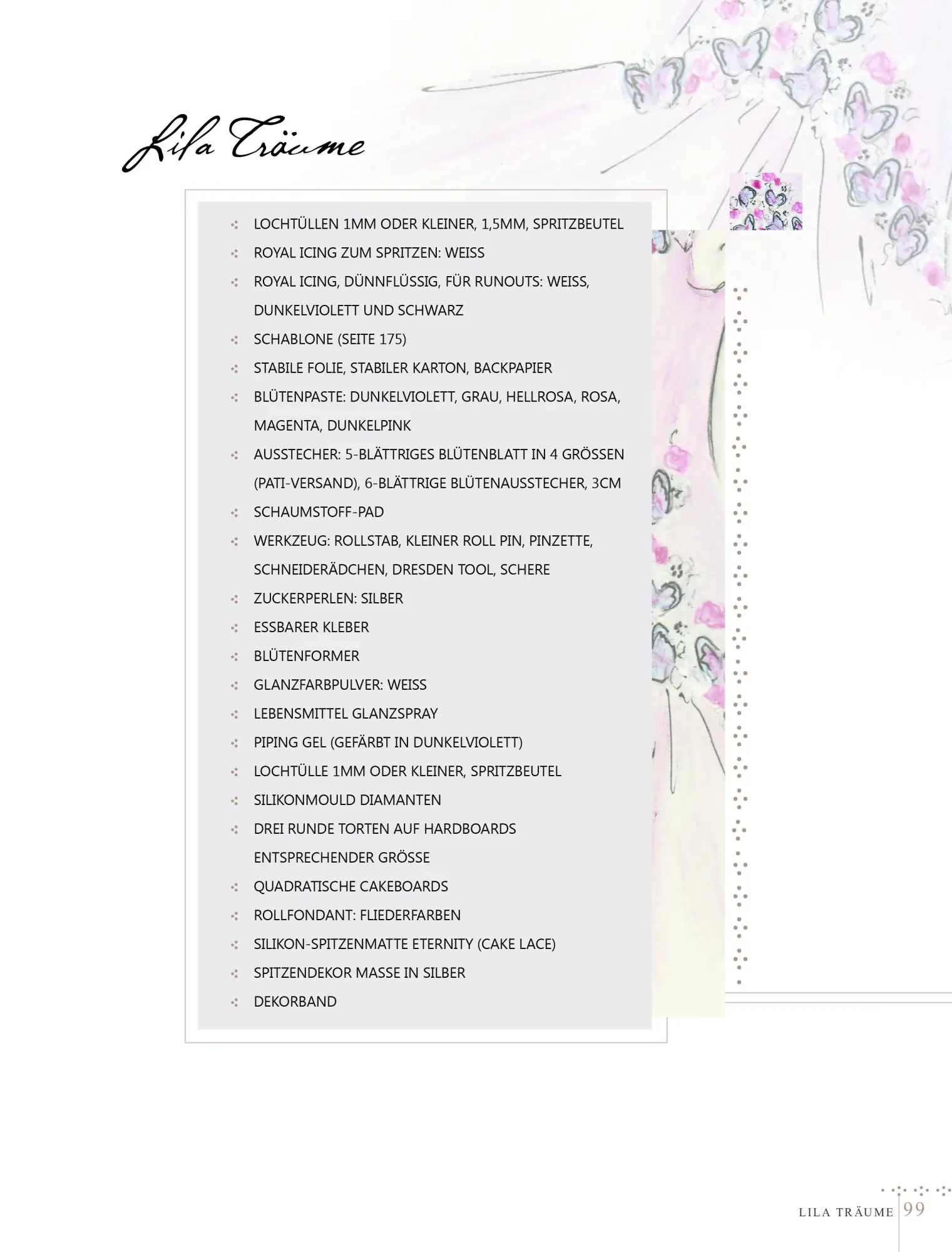The height and width of the screenshot is (1252, 952).
Task: Click the bullet icon beside "SILIKONMOULD DIAMANTEN"
Action: tap(235, 801)
